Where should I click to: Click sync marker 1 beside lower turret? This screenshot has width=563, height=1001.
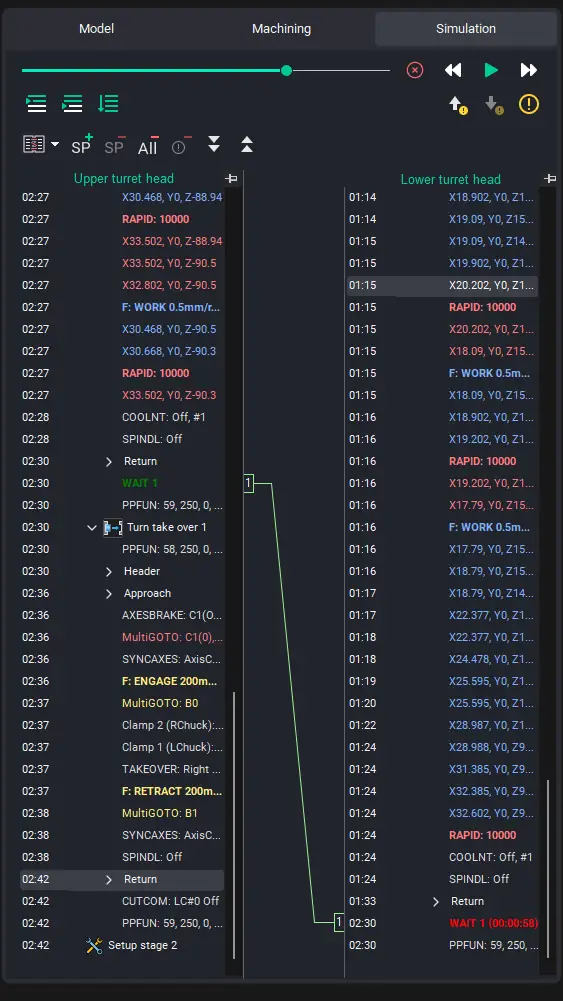(339, 922)
